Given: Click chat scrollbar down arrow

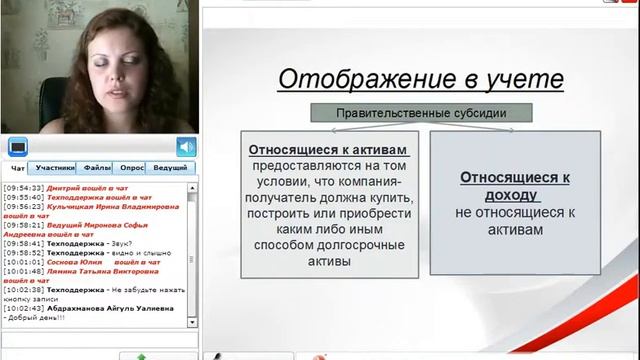Looking at the screenshot, I should [x=192, y=322].
